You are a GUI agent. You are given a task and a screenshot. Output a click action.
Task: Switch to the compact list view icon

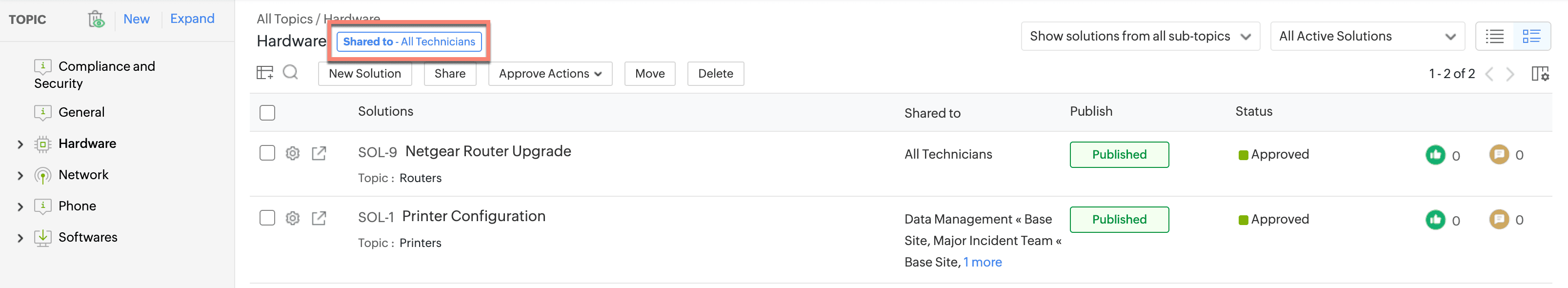(x=1494, y=37)
